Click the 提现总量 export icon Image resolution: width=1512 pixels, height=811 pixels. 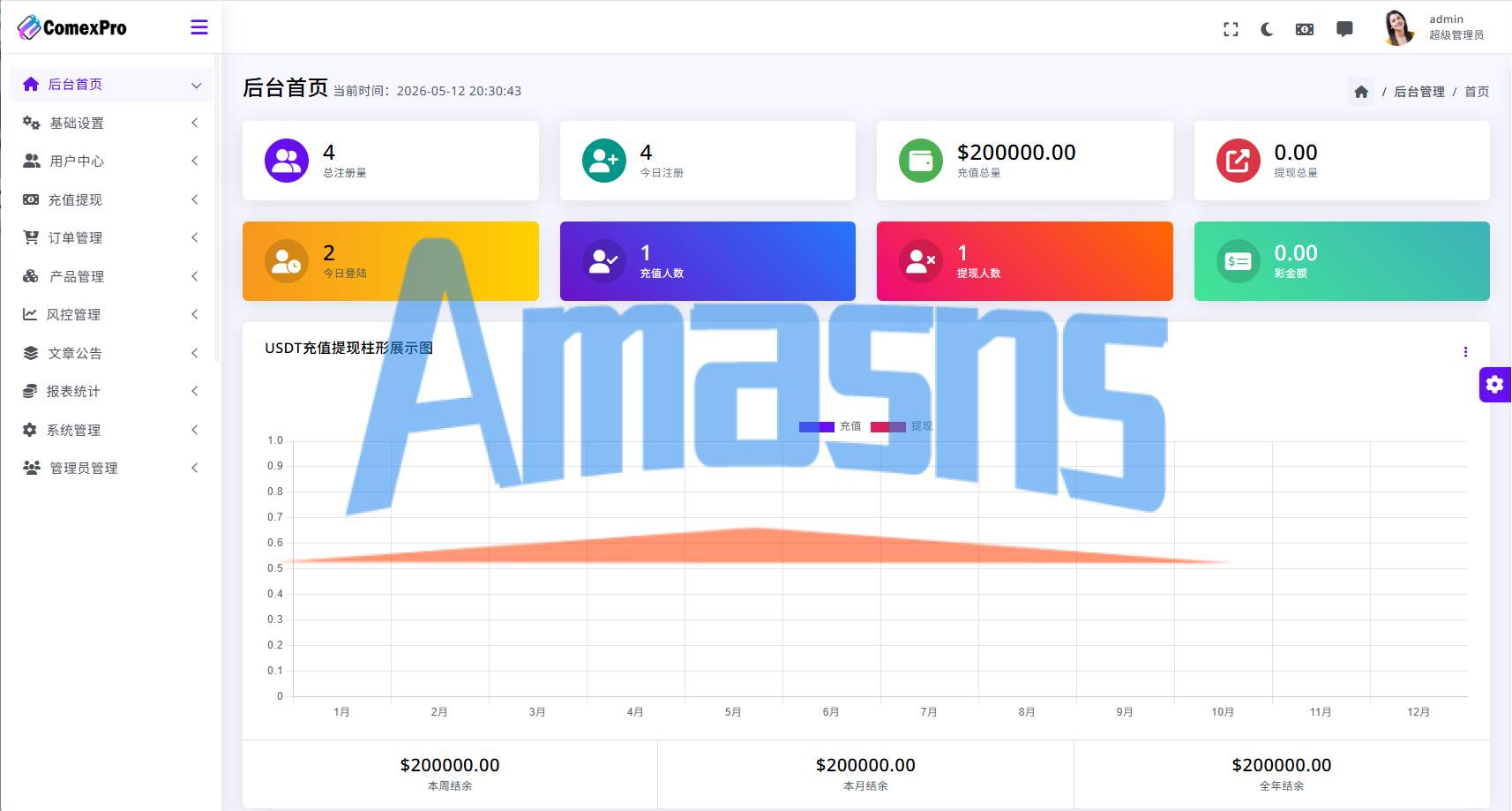pyautogui.click(x=1239, y=161)
